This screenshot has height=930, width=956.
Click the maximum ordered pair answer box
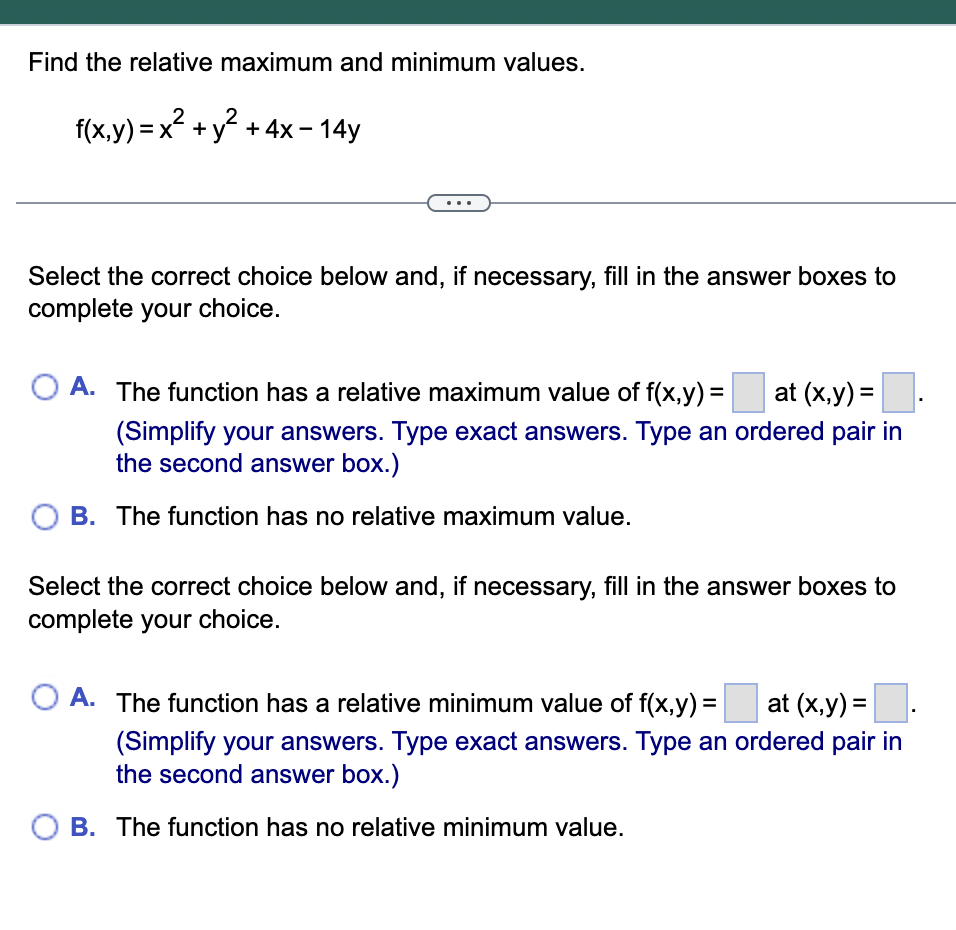[896, 392]
